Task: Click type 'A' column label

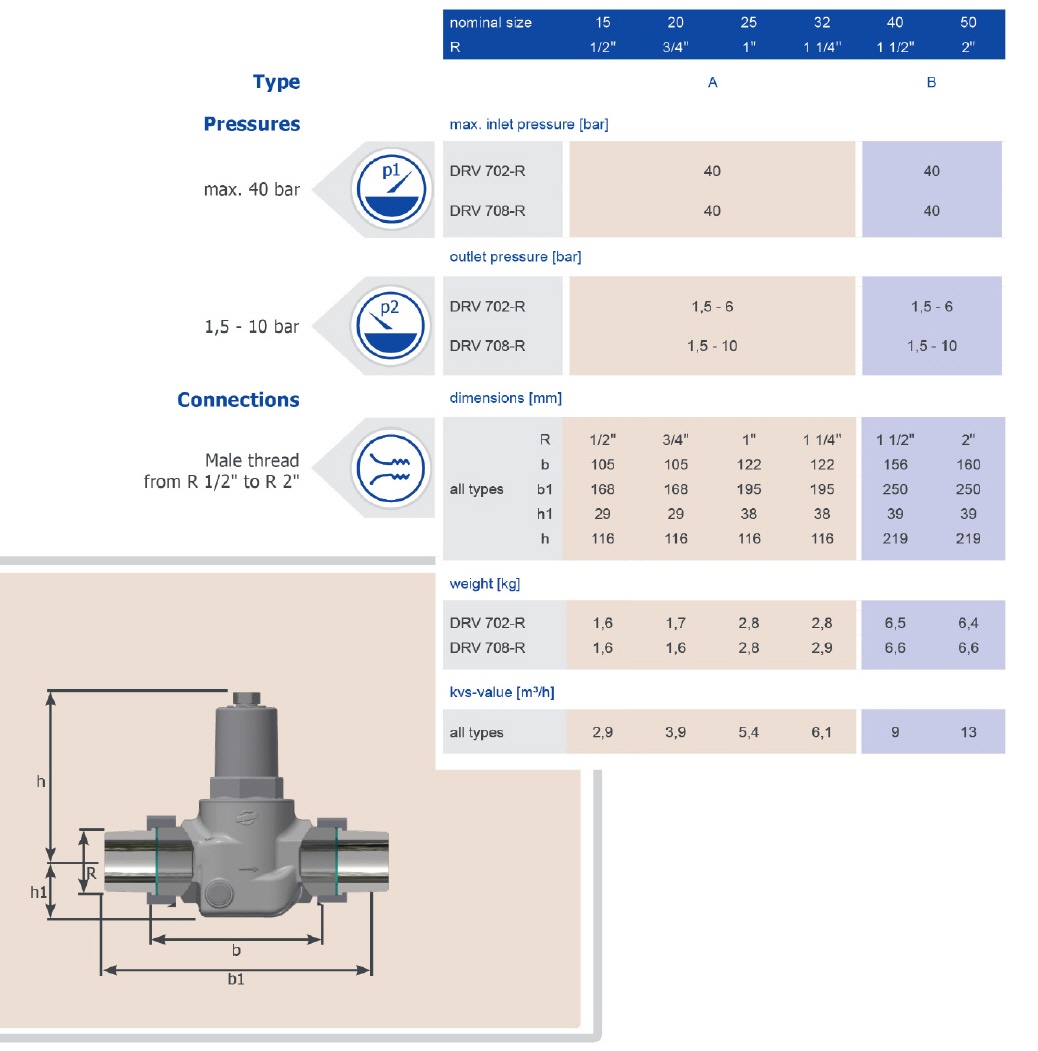Action: coord(712,83)
